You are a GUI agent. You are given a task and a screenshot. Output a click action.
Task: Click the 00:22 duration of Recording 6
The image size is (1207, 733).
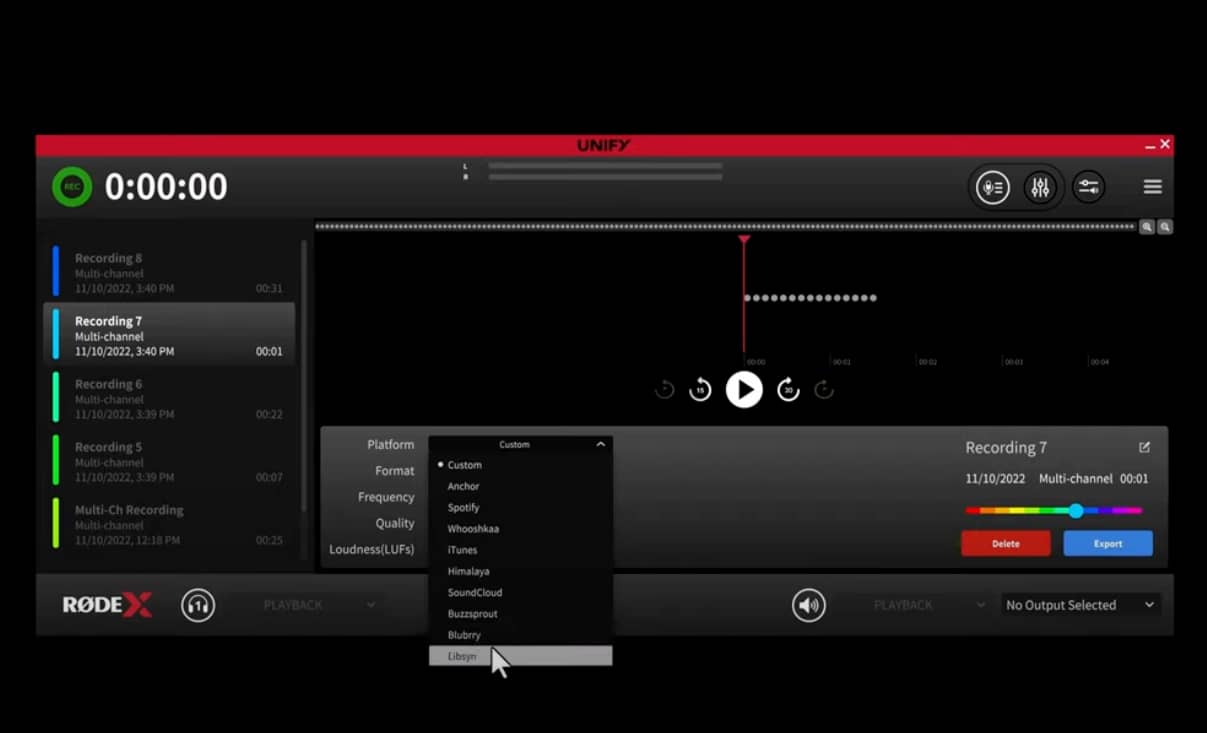269,415
